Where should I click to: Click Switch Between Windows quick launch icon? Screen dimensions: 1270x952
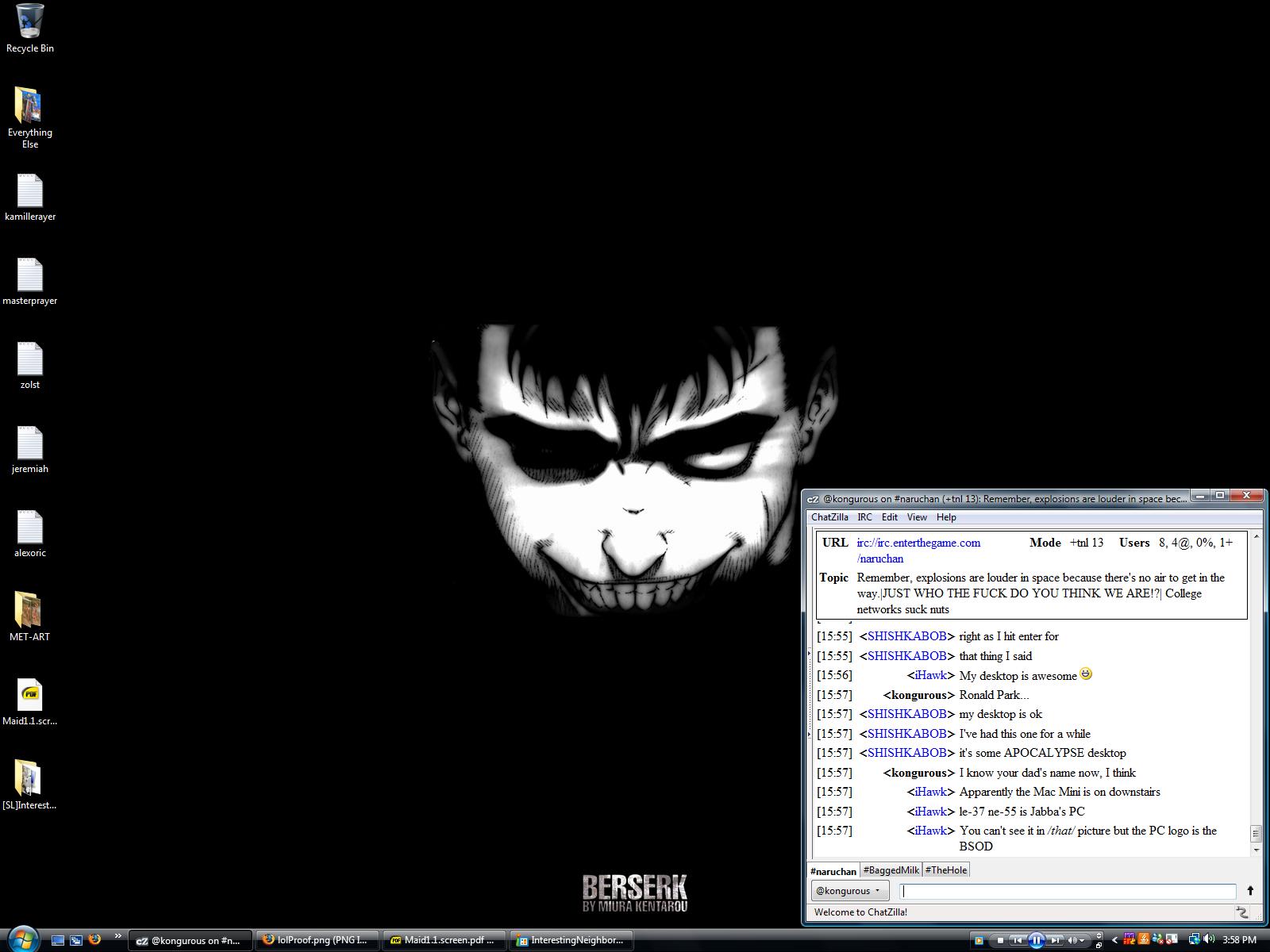click(76, 940)
